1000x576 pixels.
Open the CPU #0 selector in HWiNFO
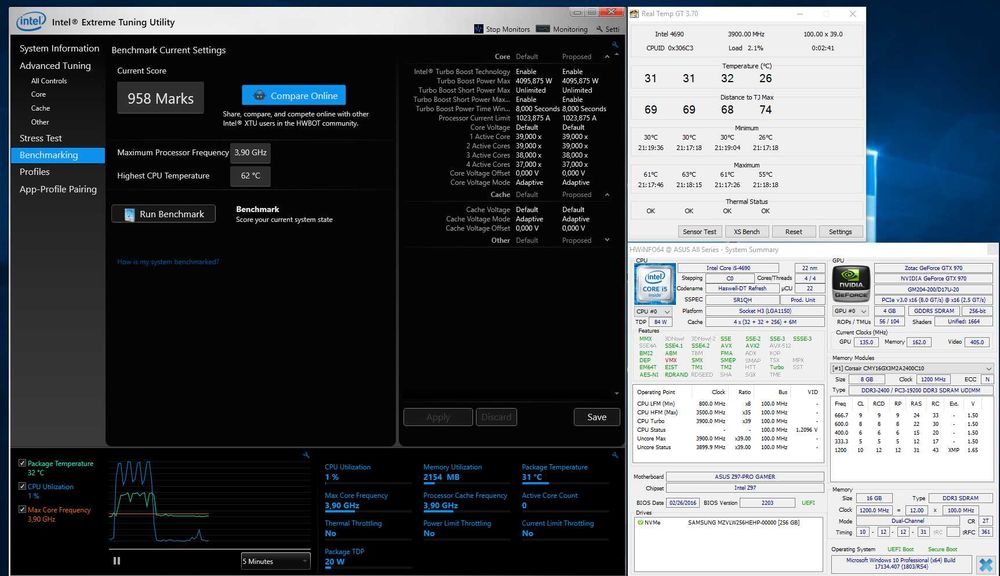pyautogui.click(x=653, y=311)
